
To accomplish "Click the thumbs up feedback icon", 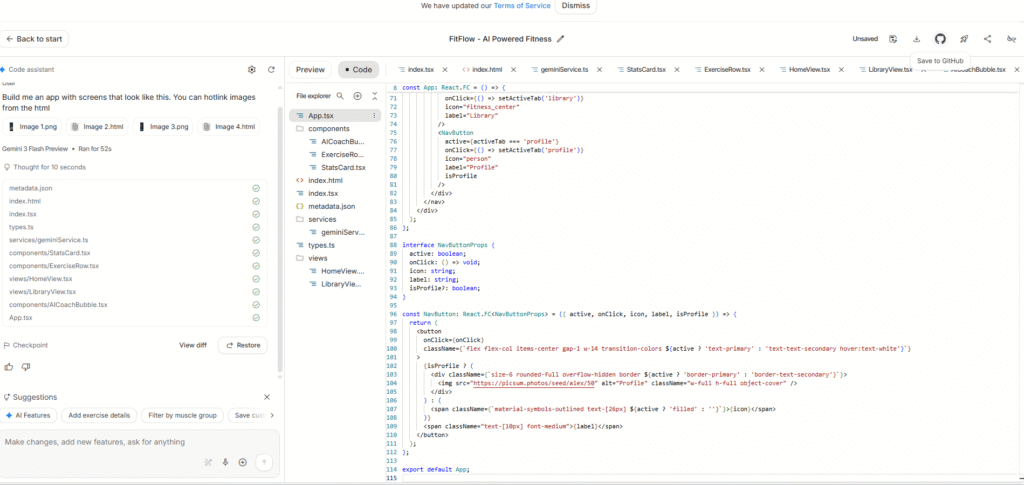I will (x=10, y=367).
